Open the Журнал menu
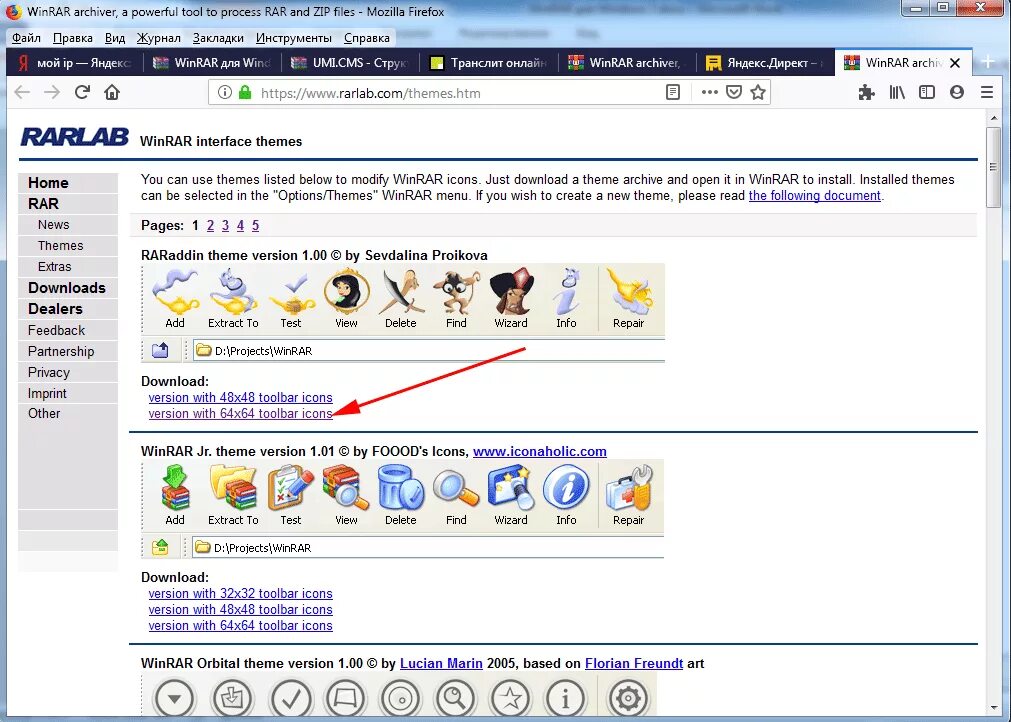The width and height of the screenshot is (1011, 722). coord(159,37)
